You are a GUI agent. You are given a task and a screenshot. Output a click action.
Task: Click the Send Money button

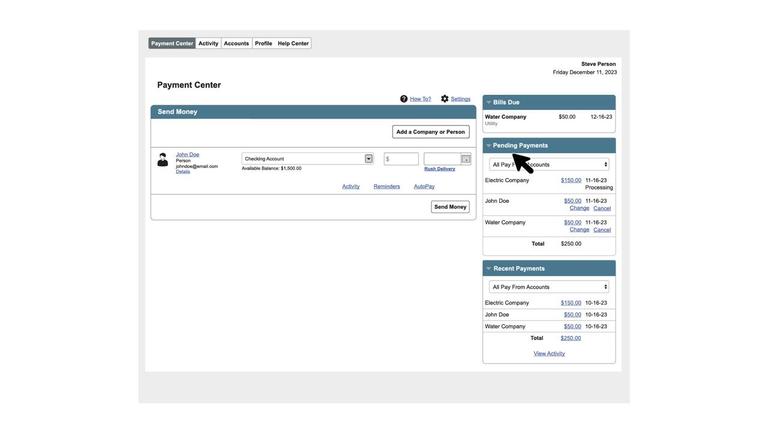point(450,207)
